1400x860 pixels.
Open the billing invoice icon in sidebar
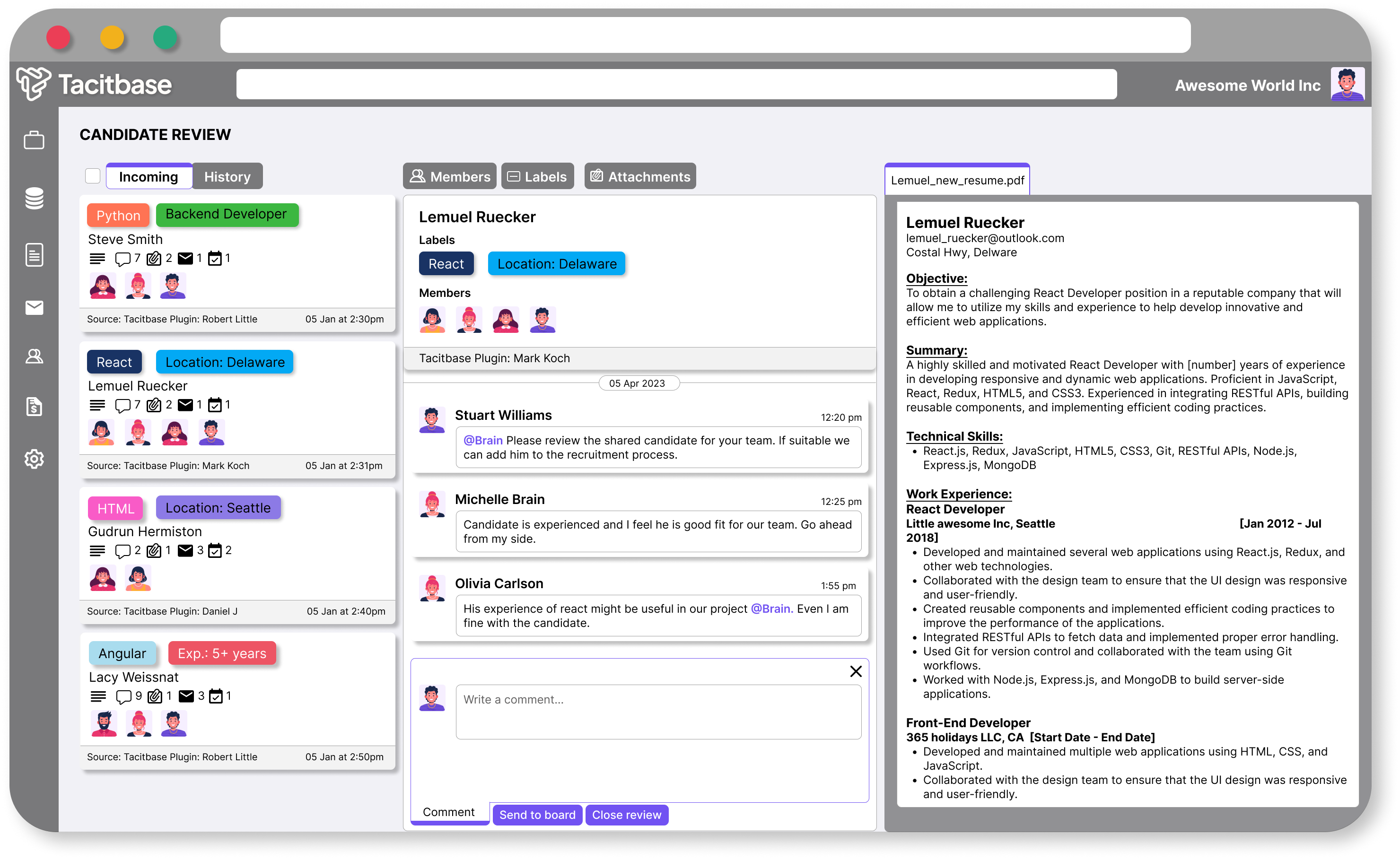coord(34,407)
